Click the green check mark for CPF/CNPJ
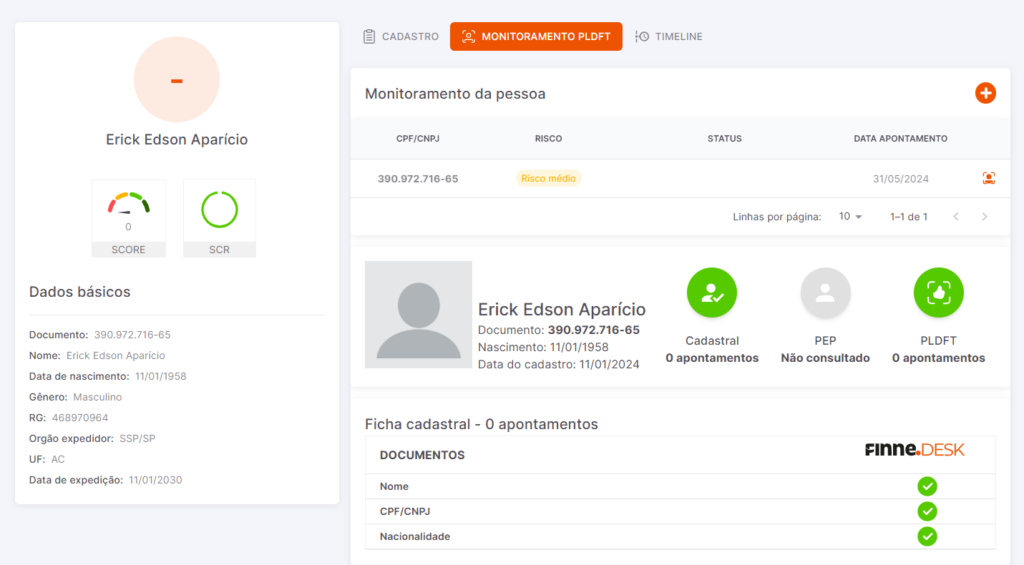 click(927, 511)
